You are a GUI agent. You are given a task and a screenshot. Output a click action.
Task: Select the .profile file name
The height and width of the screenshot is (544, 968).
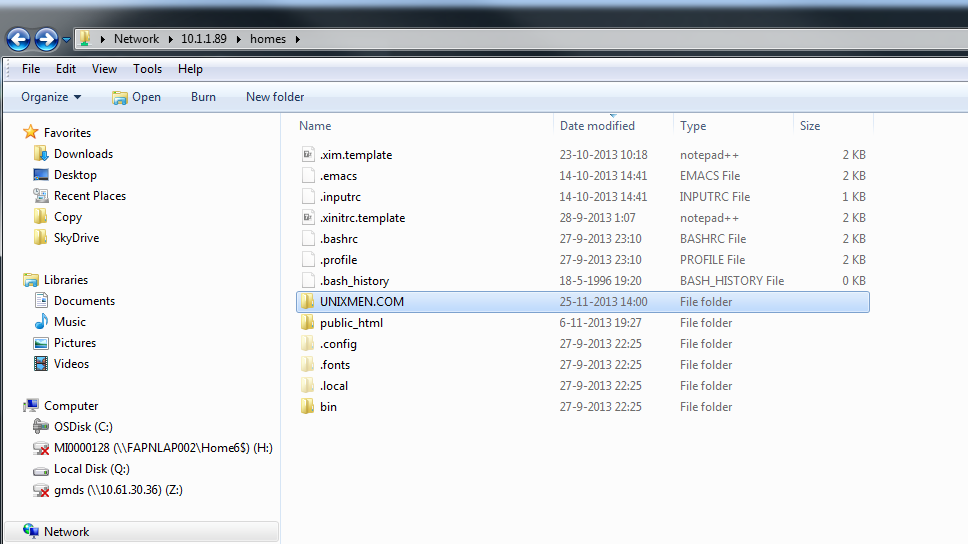[338, 260]
